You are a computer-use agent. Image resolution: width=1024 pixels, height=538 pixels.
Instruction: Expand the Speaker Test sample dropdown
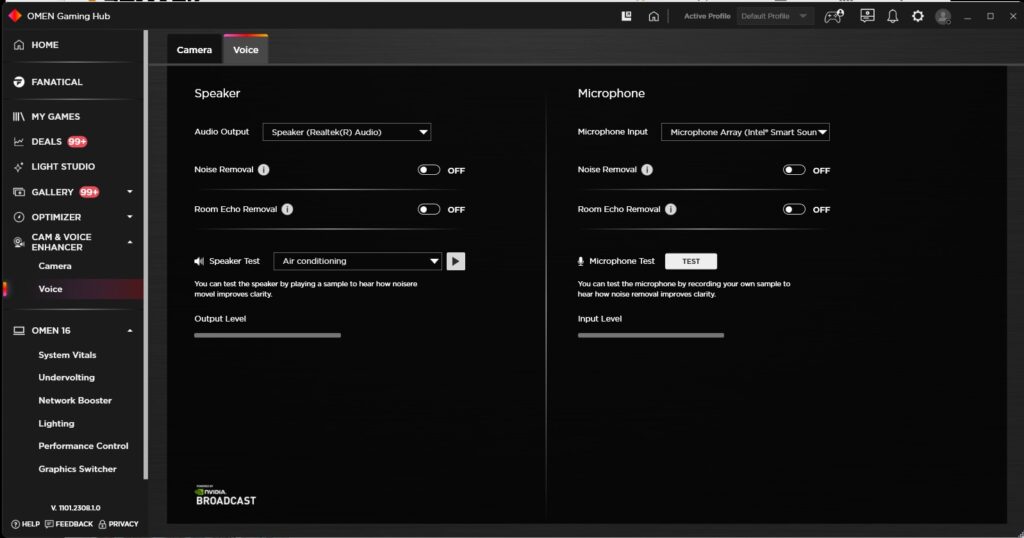tap(357, 261)
